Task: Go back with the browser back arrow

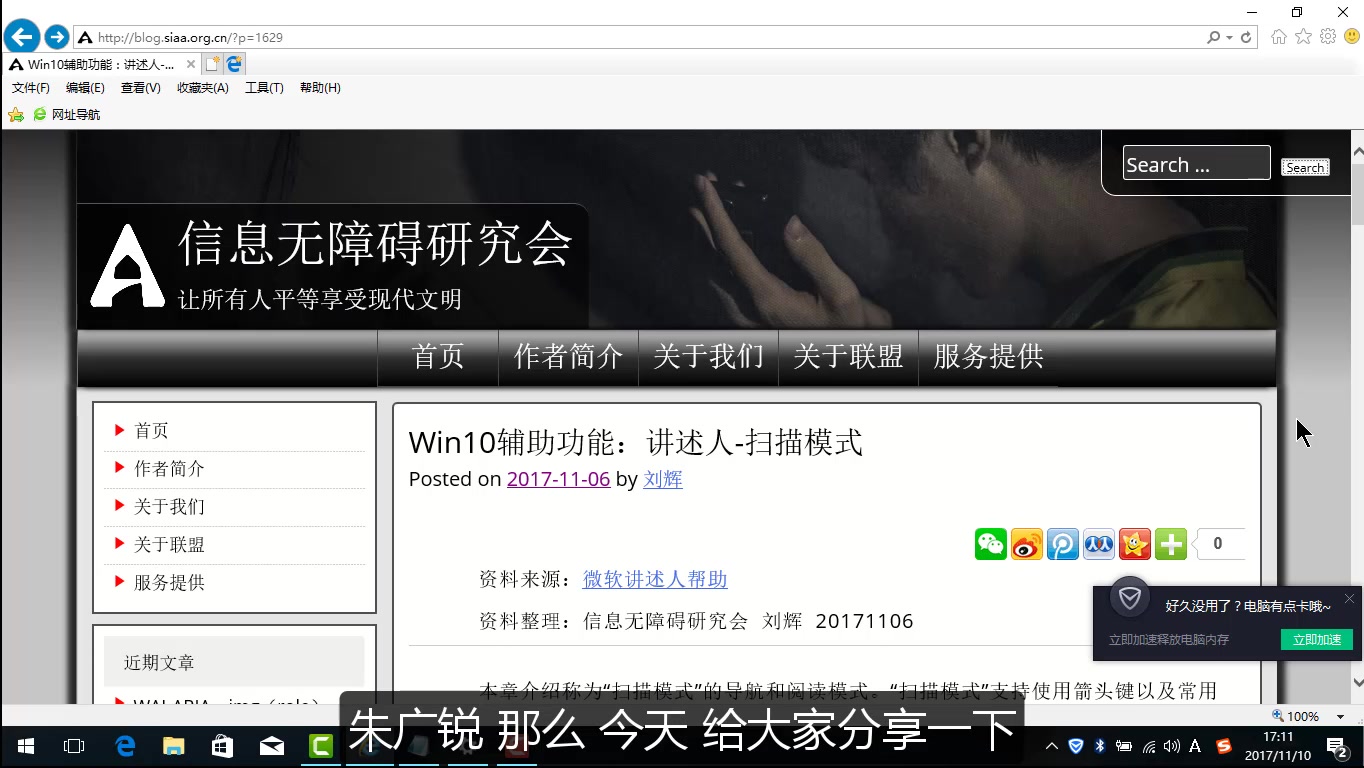Action: coord(22,37)
